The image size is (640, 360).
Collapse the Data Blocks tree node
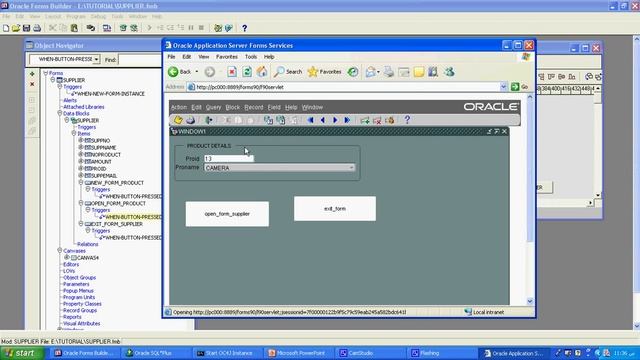(x=60, y=113)
